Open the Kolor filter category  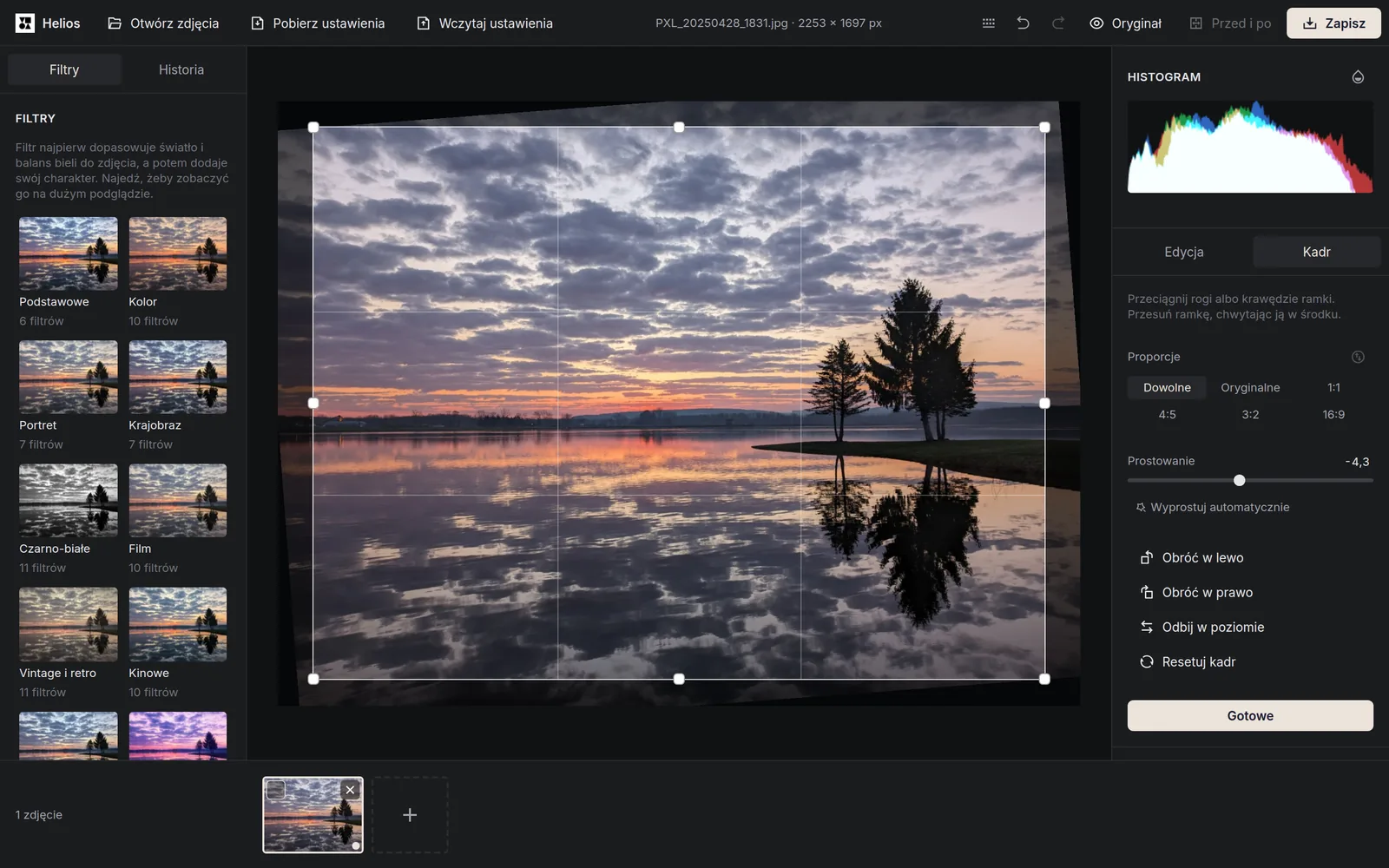pyautogui.click(x=178, y=273)
